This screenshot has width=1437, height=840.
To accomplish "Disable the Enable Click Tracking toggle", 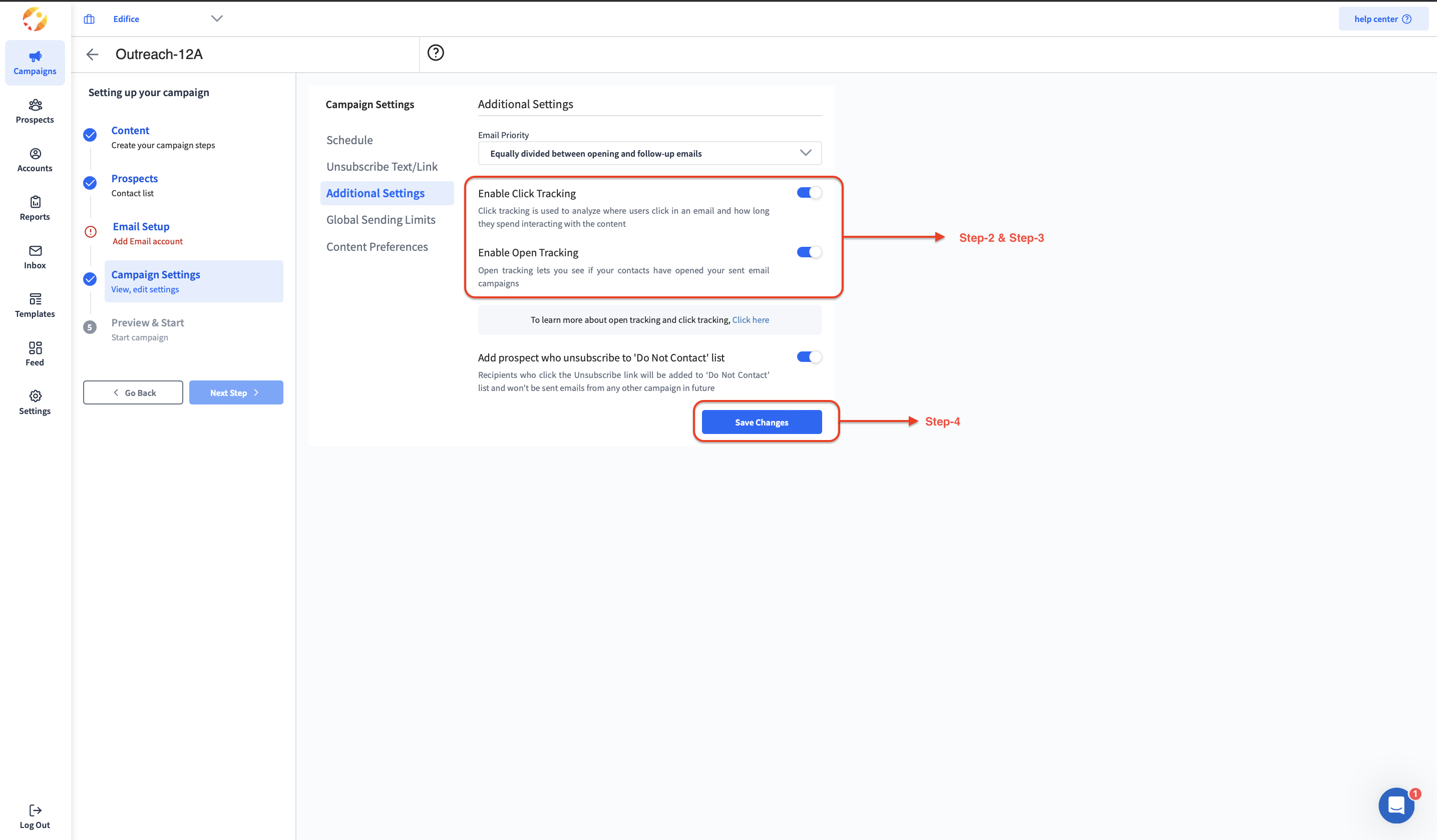I will point(809,193).
